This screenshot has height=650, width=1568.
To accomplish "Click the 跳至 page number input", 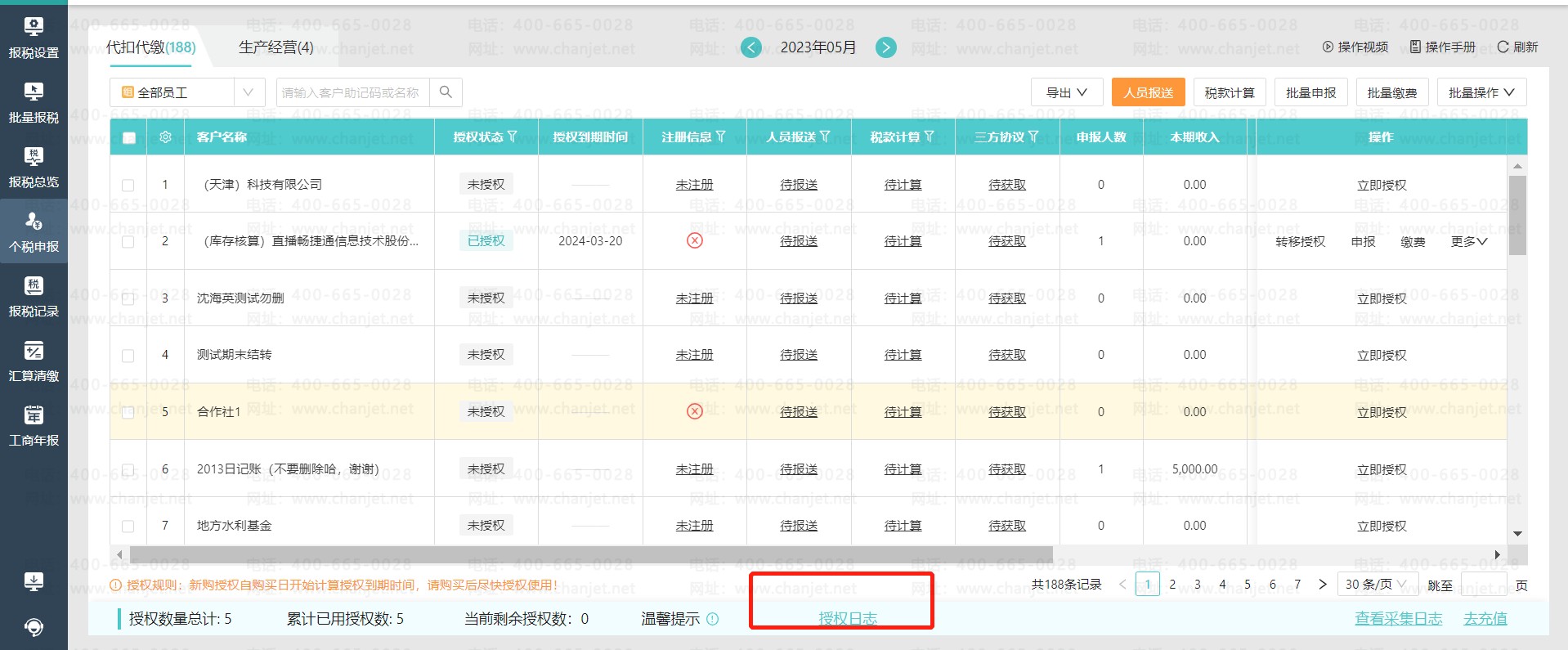I will [1484, 585].
